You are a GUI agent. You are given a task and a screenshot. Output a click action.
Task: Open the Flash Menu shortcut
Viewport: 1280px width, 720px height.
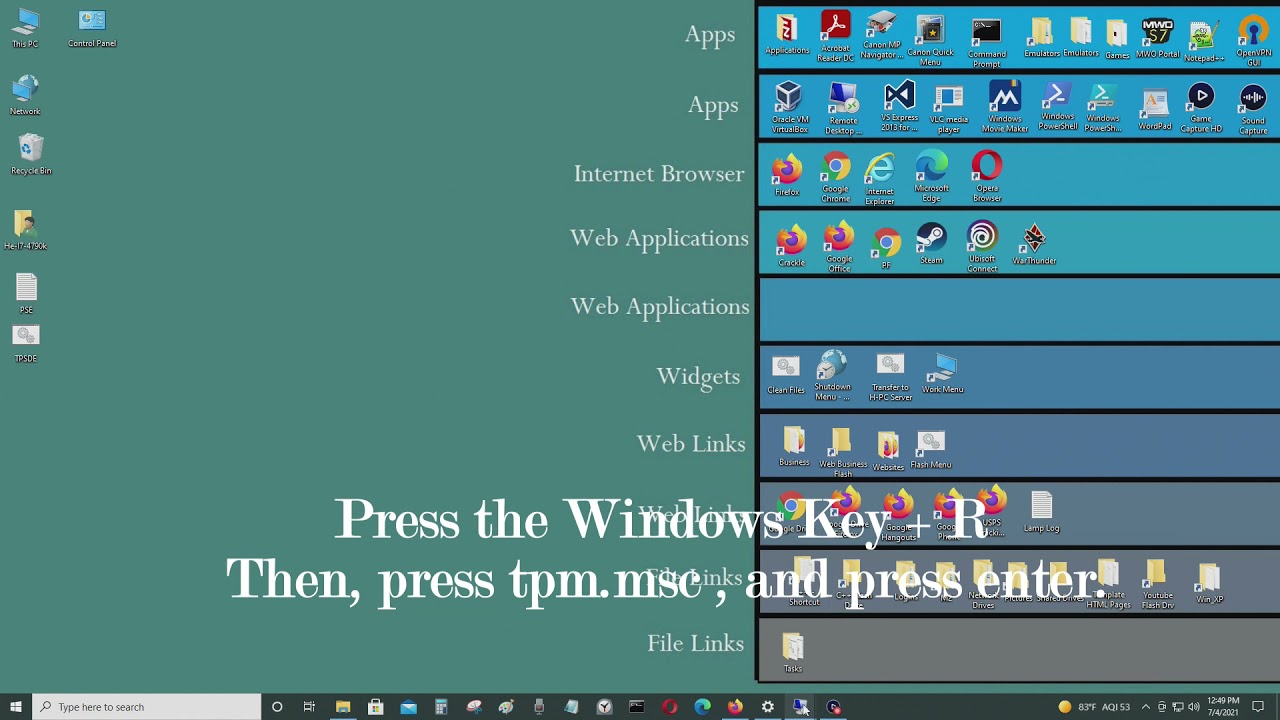tap(931, 450)
